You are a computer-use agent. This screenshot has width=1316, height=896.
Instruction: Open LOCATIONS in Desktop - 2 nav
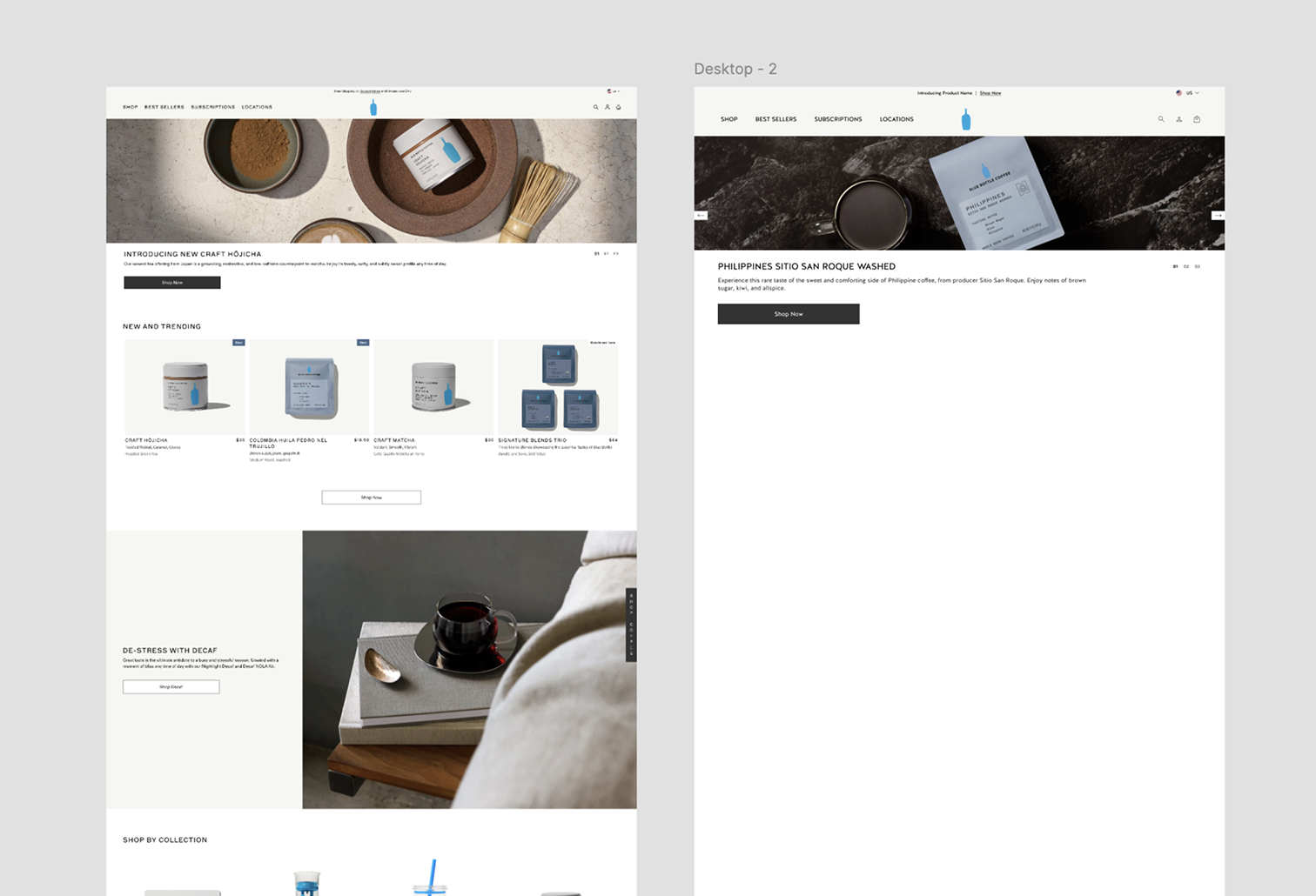(896, 119)
